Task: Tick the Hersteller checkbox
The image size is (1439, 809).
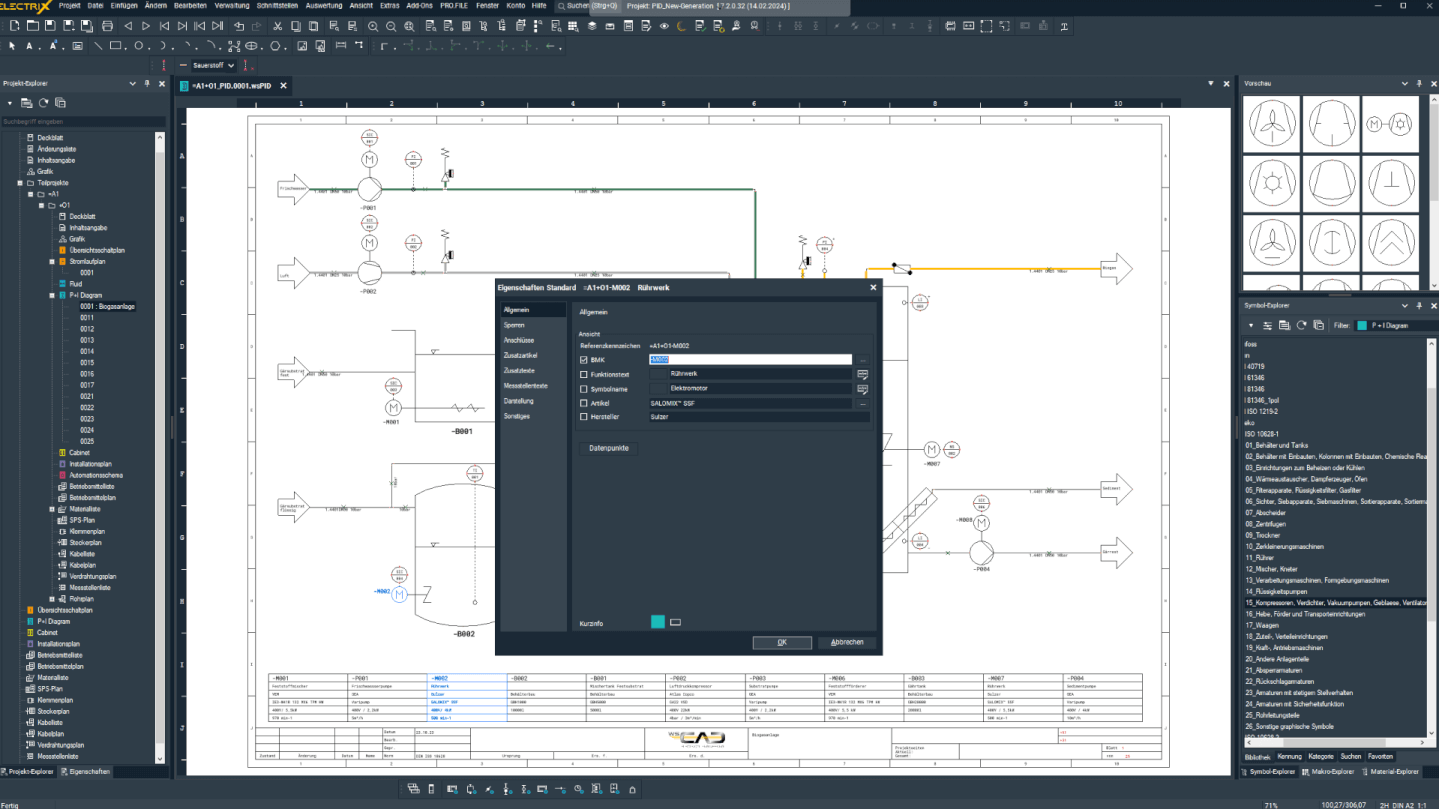Action: (584, 417)
